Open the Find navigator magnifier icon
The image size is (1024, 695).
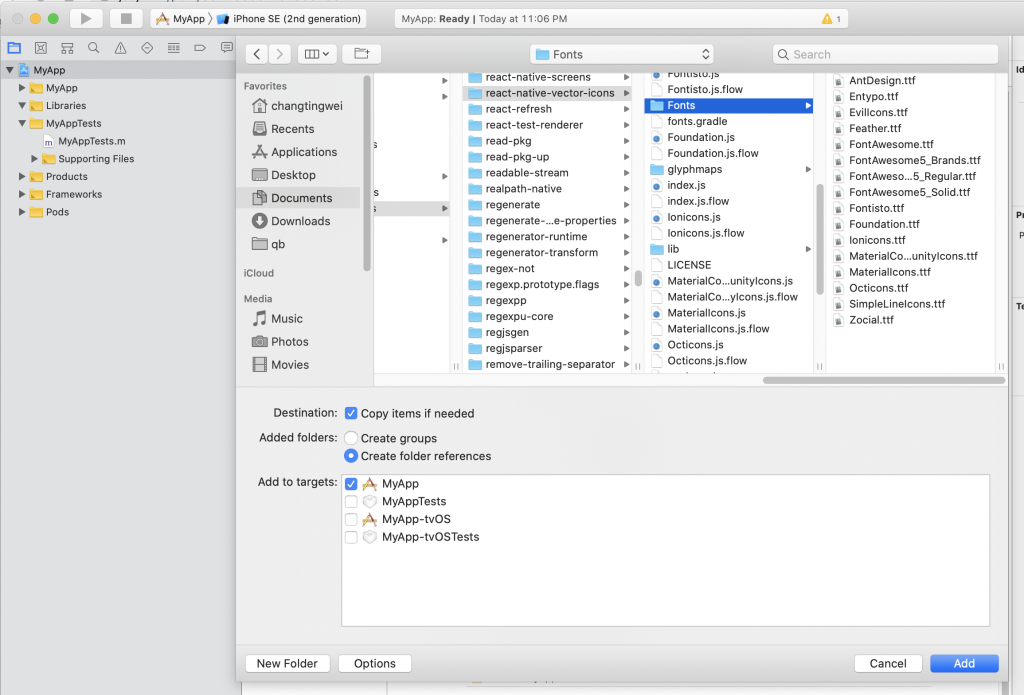(x=94, y=48)
